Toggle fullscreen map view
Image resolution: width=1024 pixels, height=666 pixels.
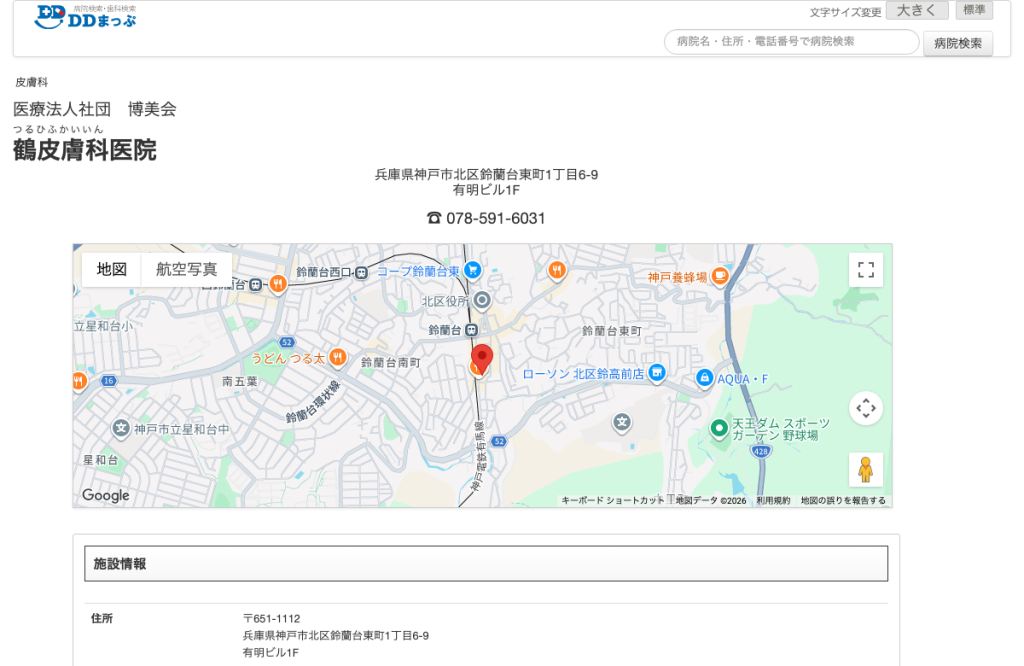[x=866, y=270]
